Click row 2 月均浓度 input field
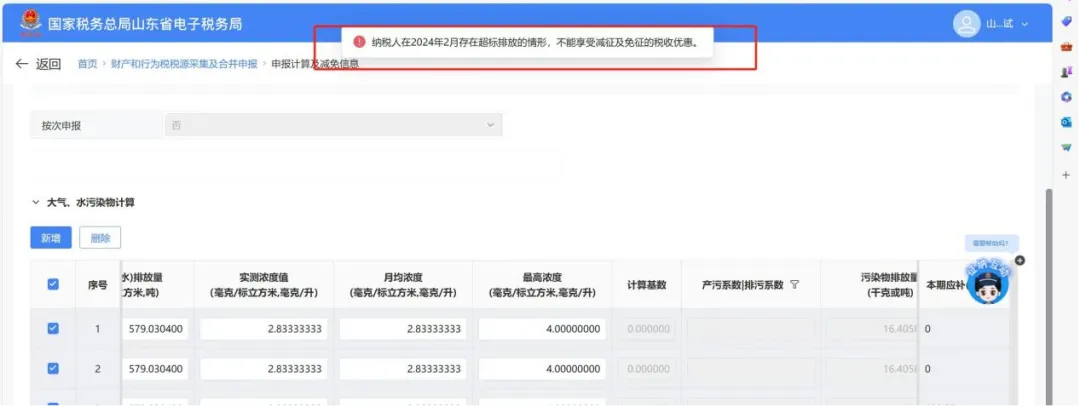 tap(403, 369)
